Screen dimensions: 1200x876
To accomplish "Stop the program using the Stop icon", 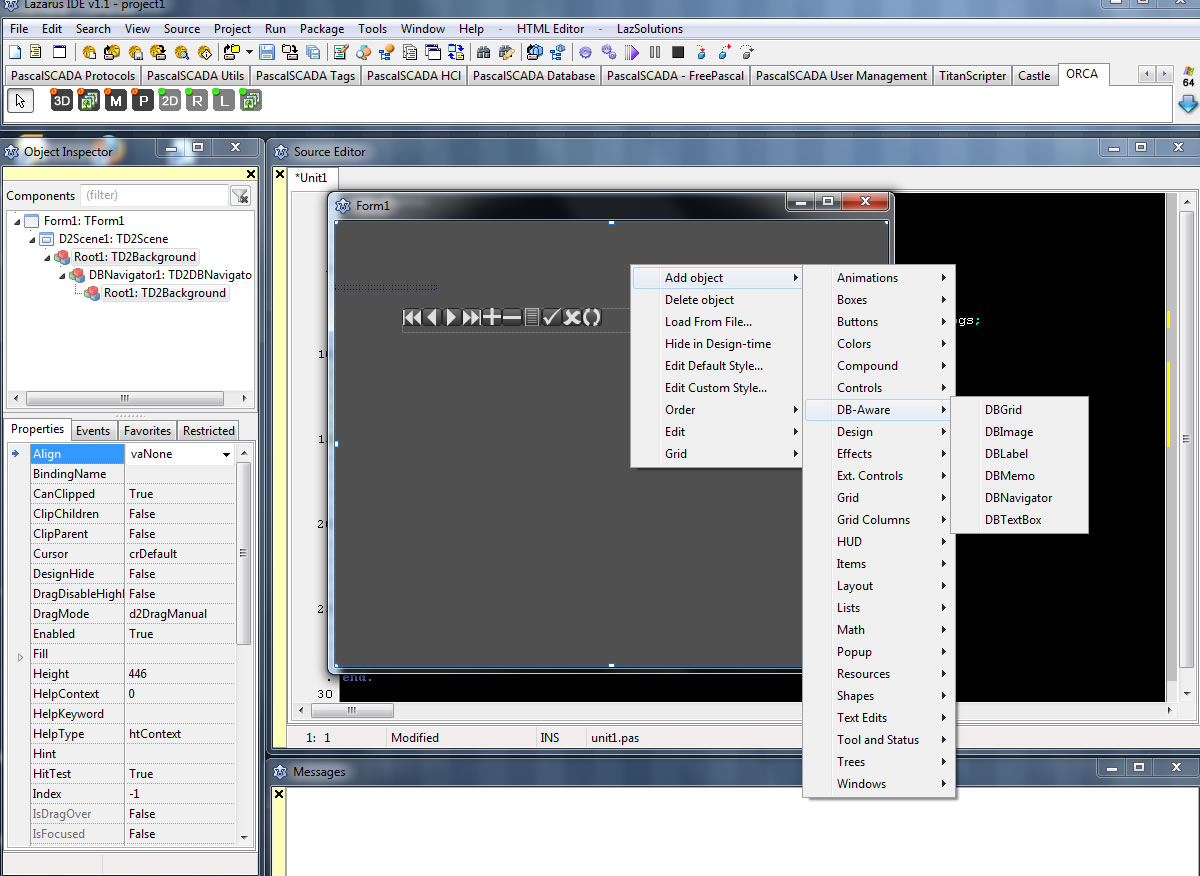I will pos(678,52).
